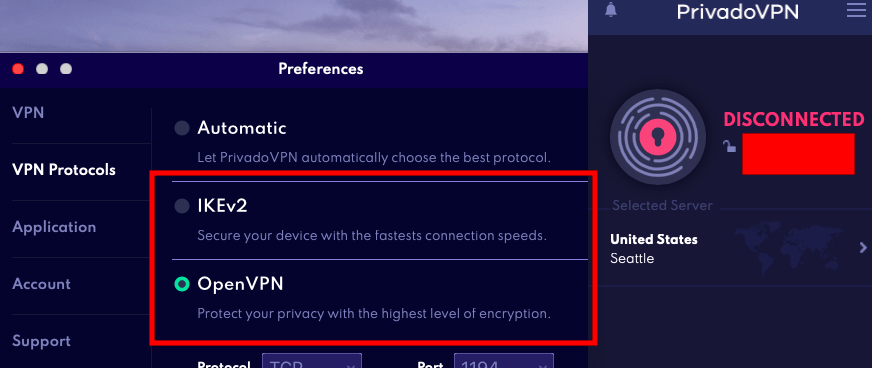This screenshot has height=368, width=872.
Task: Open the PrivadoVPN hamburger menu
Action: pos(856,9)
